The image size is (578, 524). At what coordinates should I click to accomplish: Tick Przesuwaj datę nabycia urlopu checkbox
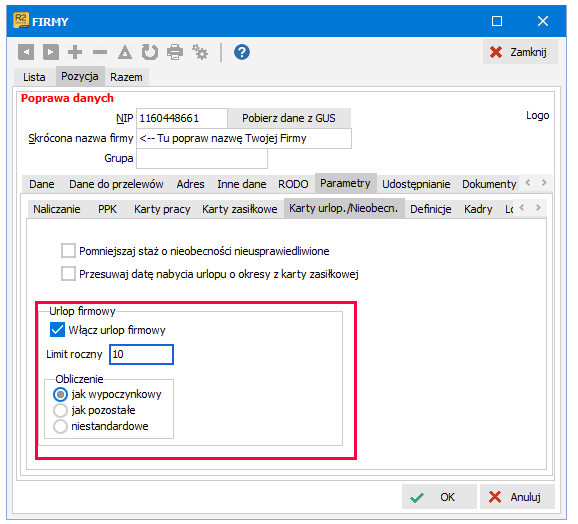pyautogui.click(x=69, y=274)
